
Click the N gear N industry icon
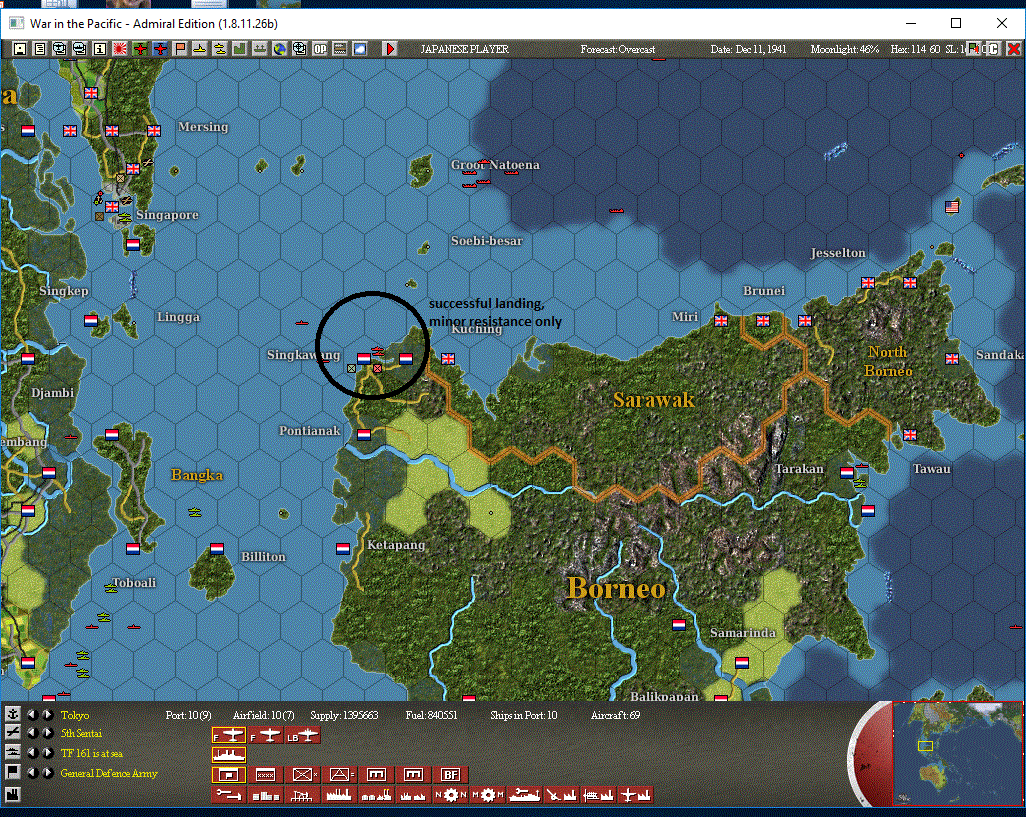tap(450, 795)
